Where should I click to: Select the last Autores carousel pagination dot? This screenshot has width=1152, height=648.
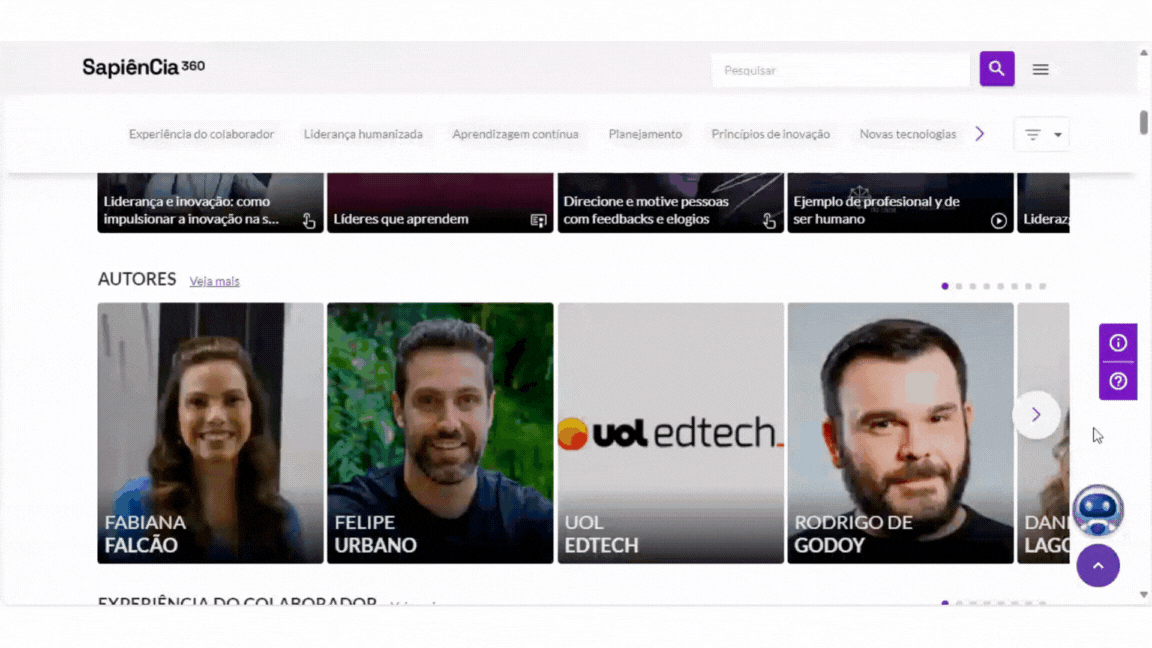[x=1043, y=286]
